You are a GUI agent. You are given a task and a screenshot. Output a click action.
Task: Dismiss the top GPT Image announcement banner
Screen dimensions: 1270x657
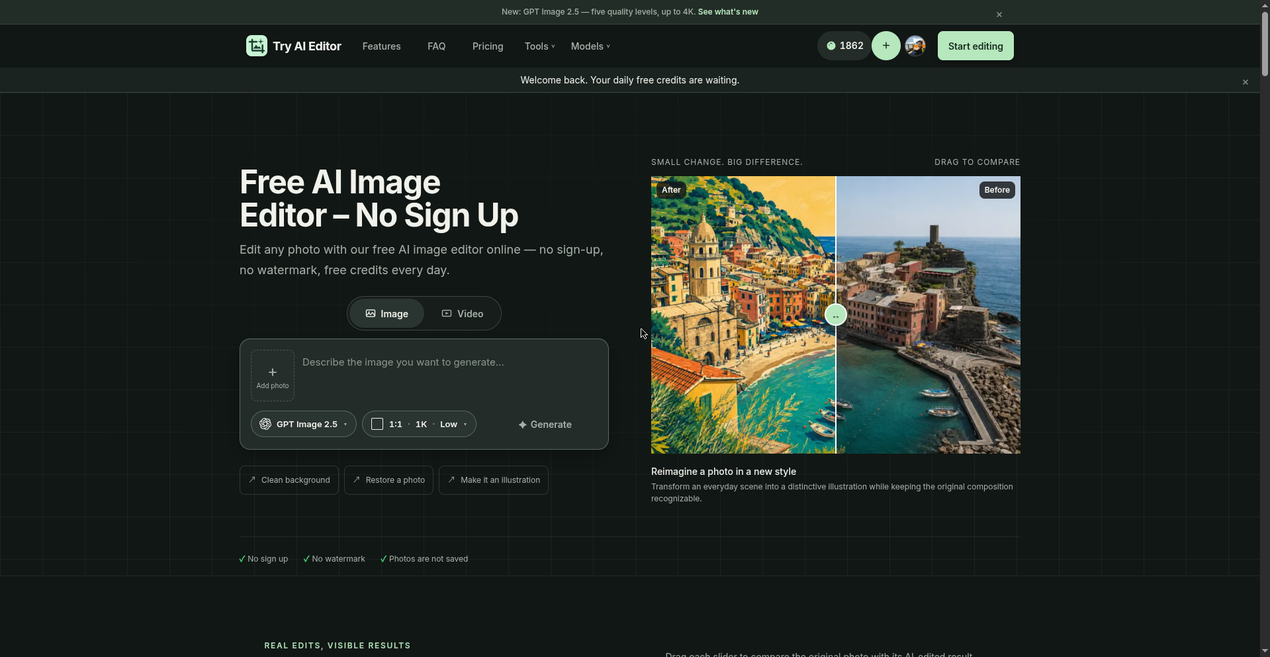pos(999,14)
